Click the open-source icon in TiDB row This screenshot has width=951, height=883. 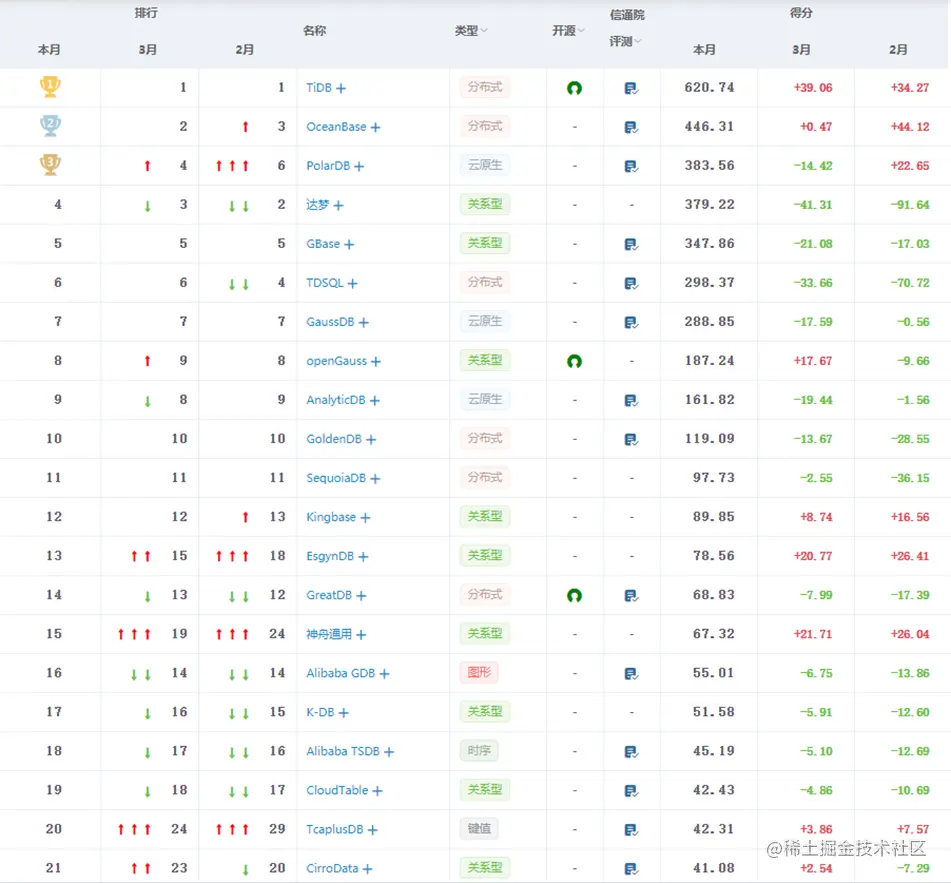tap(574, 88)
